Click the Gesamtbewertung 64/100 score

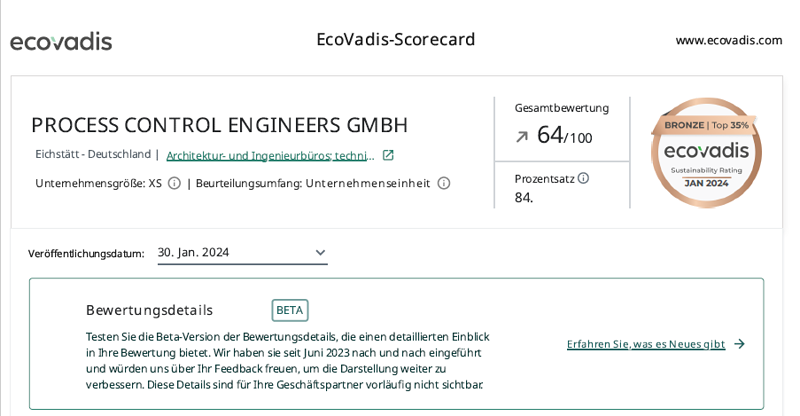pyautogui.click(x=564, y=135)
